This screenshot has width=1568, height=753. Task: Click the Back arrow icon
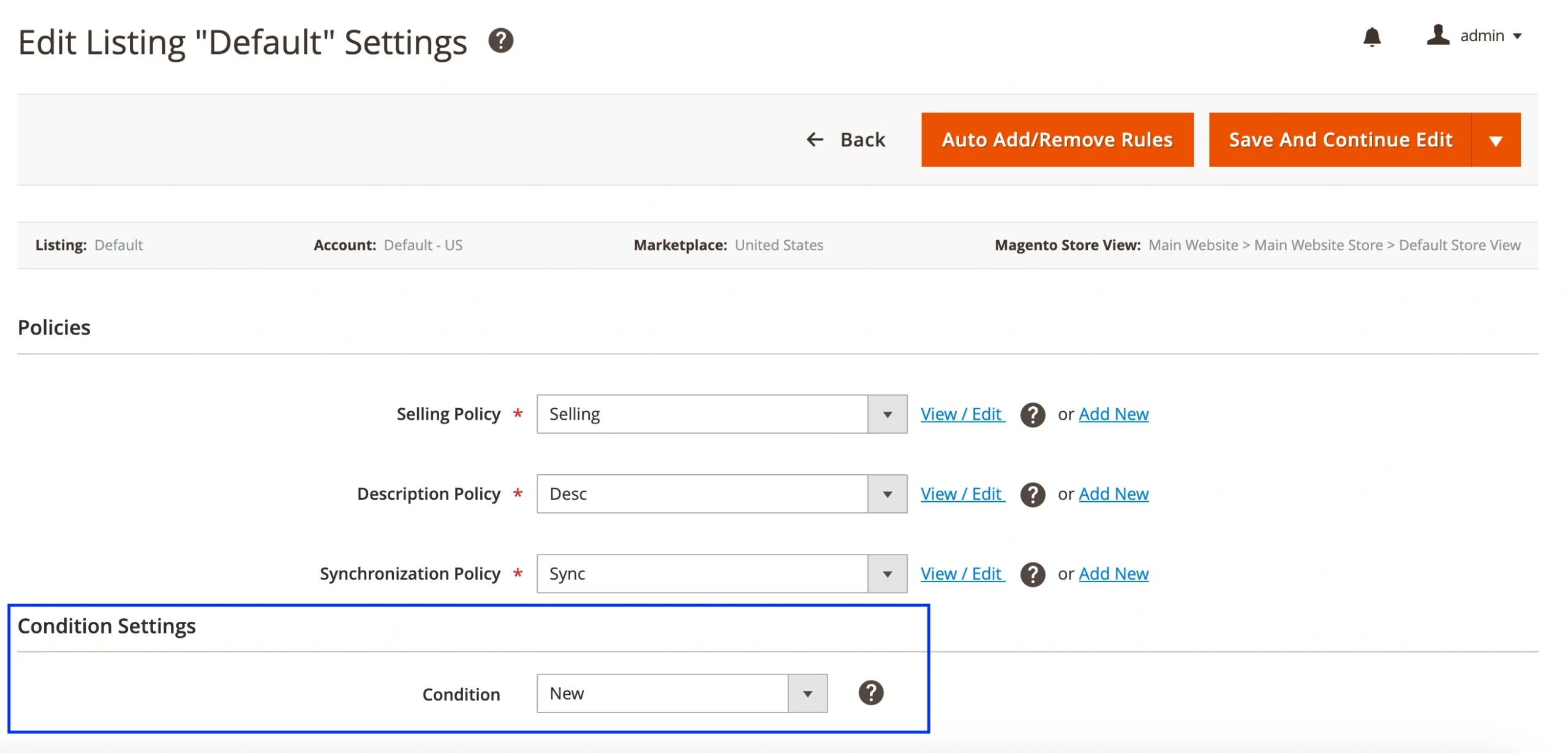click(815, 140)
